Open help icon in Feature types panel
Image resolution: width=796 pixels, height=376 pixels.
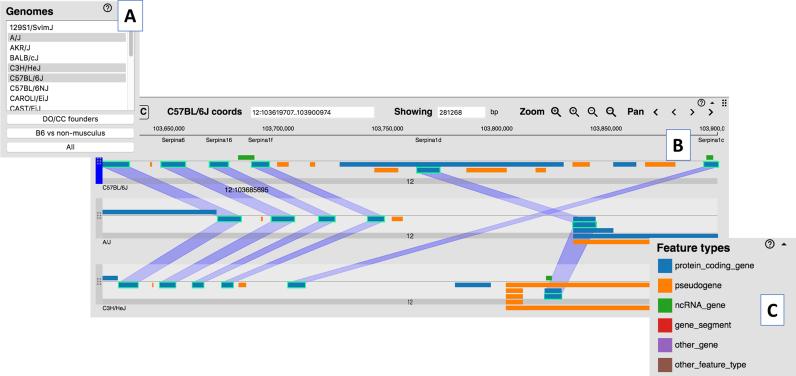click(770, 244)
